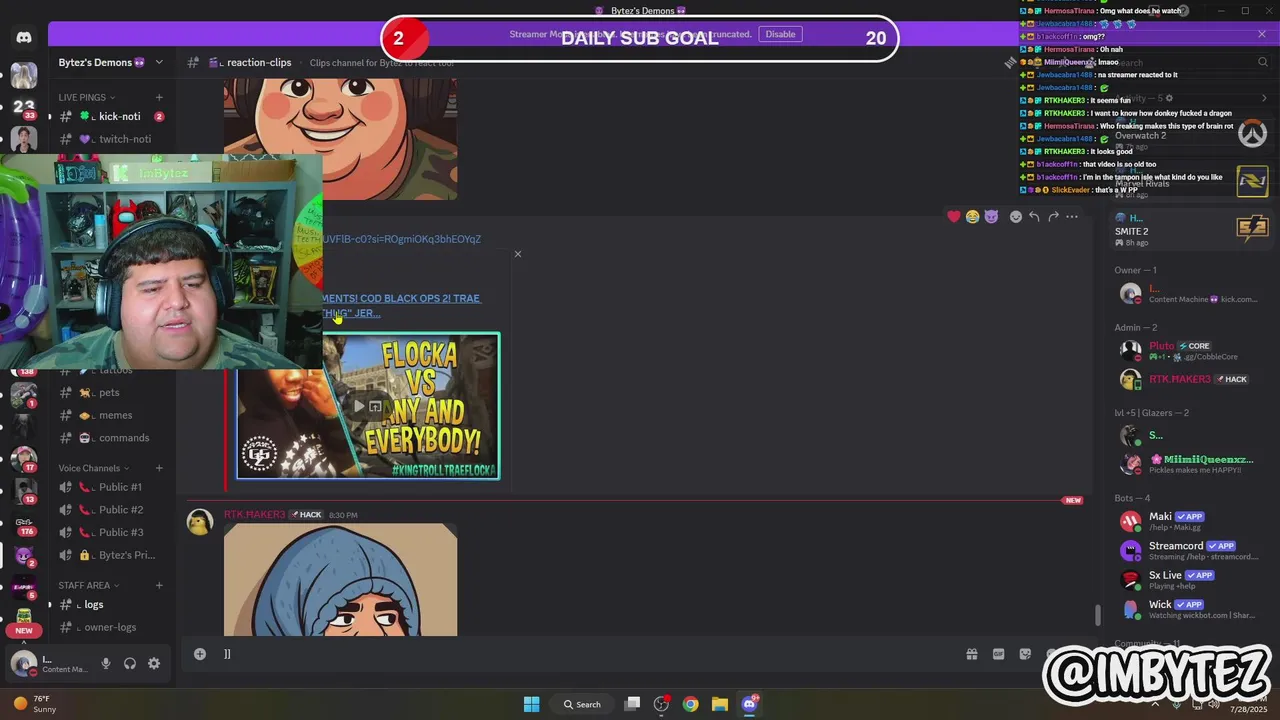
Task: Open Windows Start menu
Action: pos(531,704)
